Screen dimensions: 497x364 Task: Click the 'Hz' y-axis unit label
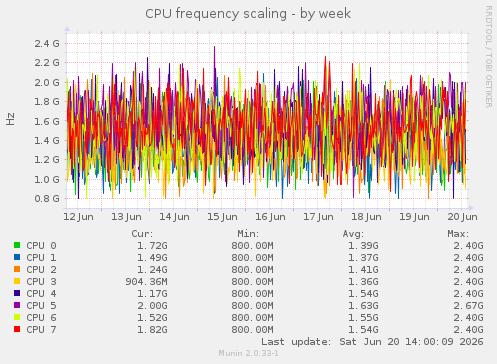(x=11, y=119)
